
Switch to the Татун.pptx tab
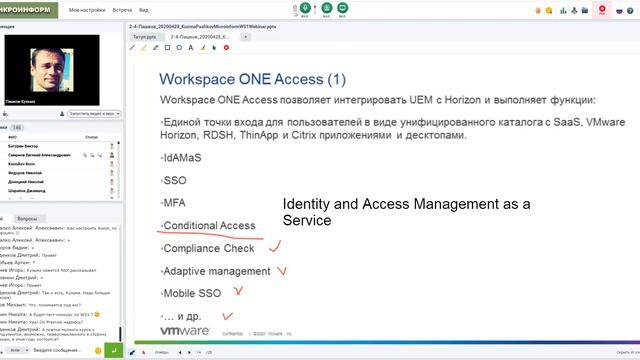click(x=144, y=37)
